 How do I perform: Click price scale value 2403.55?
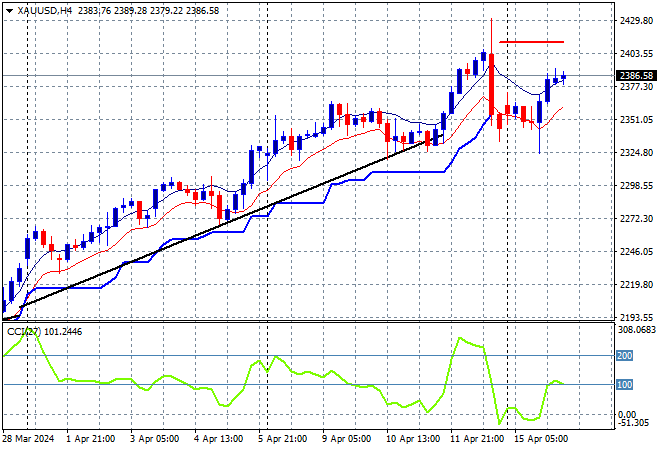[x=636, y=53]
